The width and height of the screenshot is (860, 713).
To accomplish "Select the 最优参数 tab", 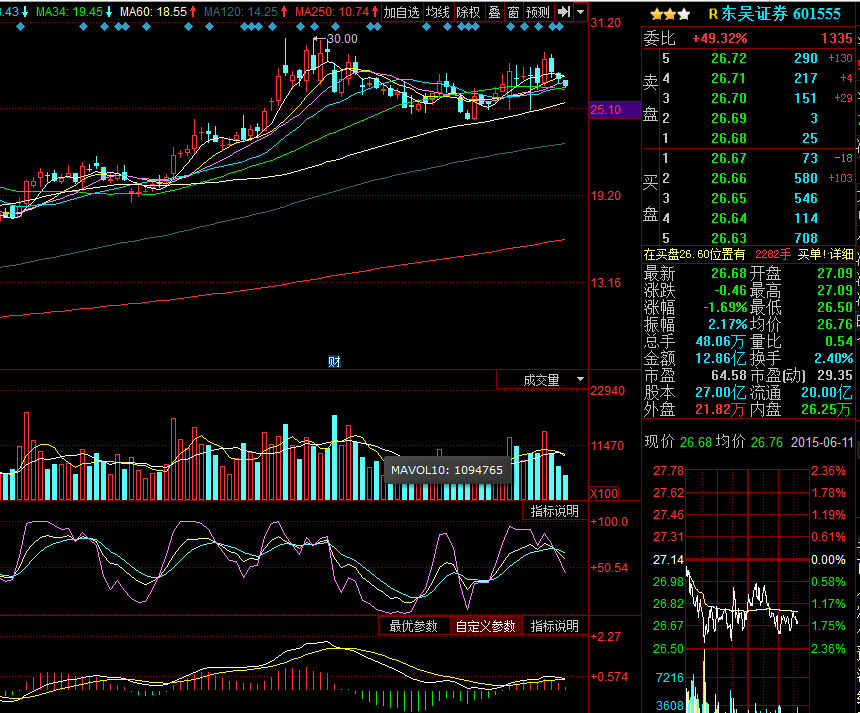I will tap(414, 626).
